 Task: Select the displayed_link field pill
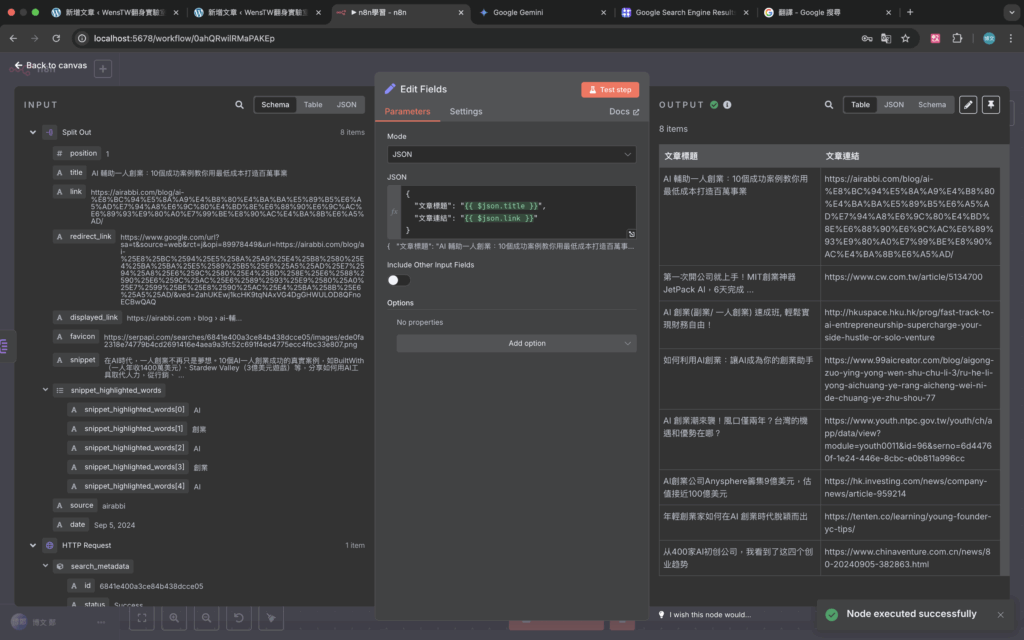click(87, 317)
